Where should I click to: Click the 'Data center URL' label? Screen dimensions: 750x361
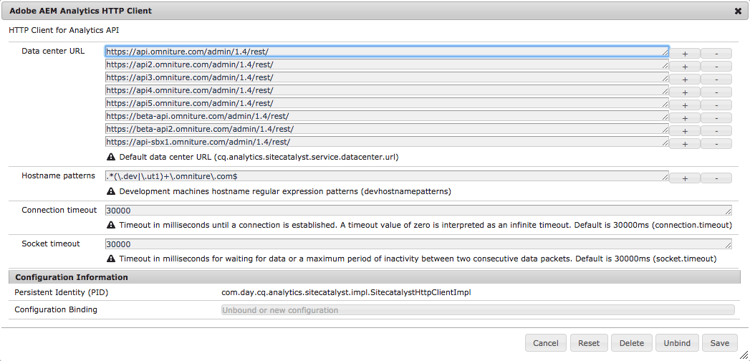coord(53,51)
